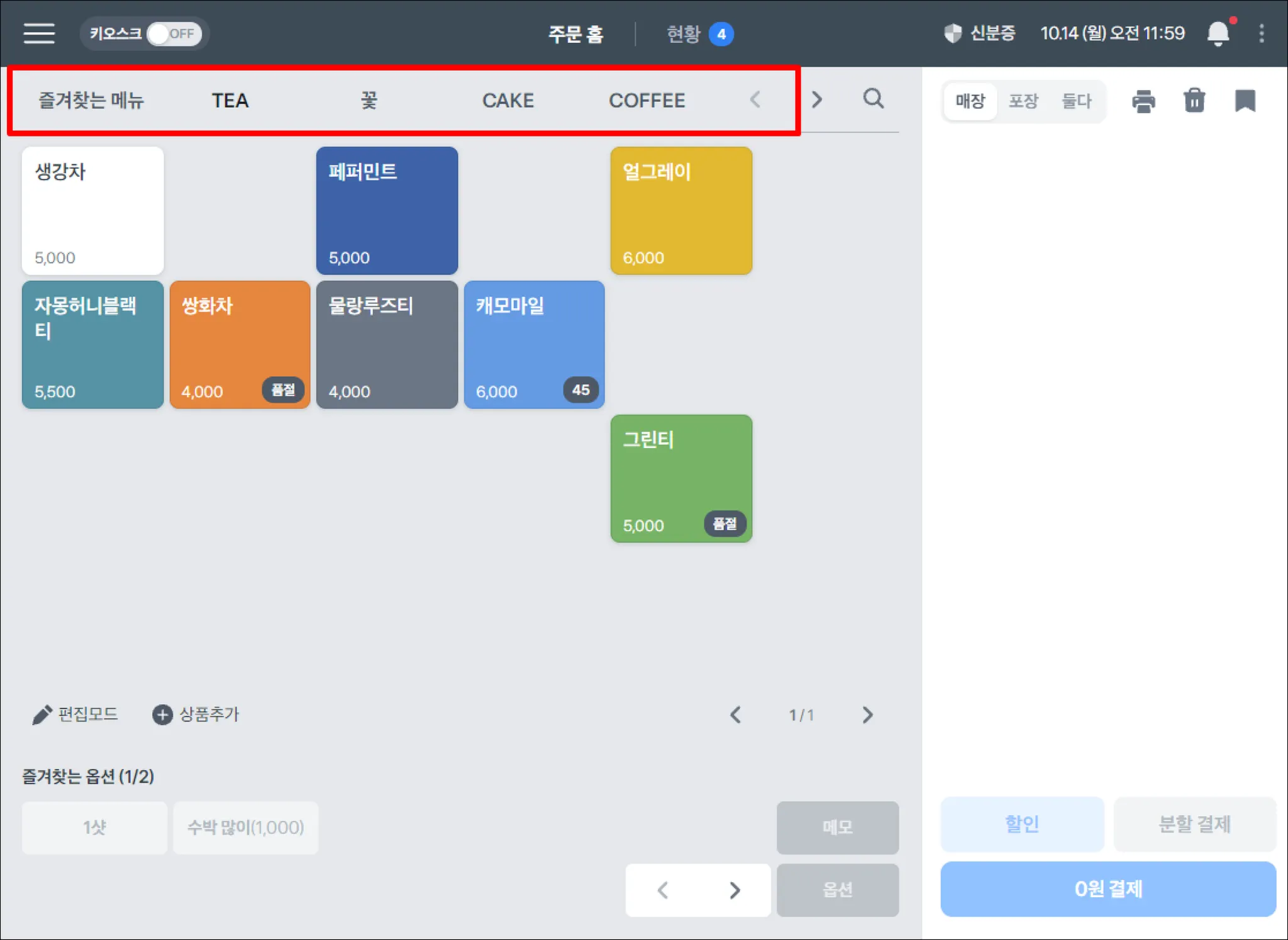Image resolution: width=1288 pixels, height=940 pixels.
Task: Switch to the CAKE category tab
Action: click(x=508, y=101)
